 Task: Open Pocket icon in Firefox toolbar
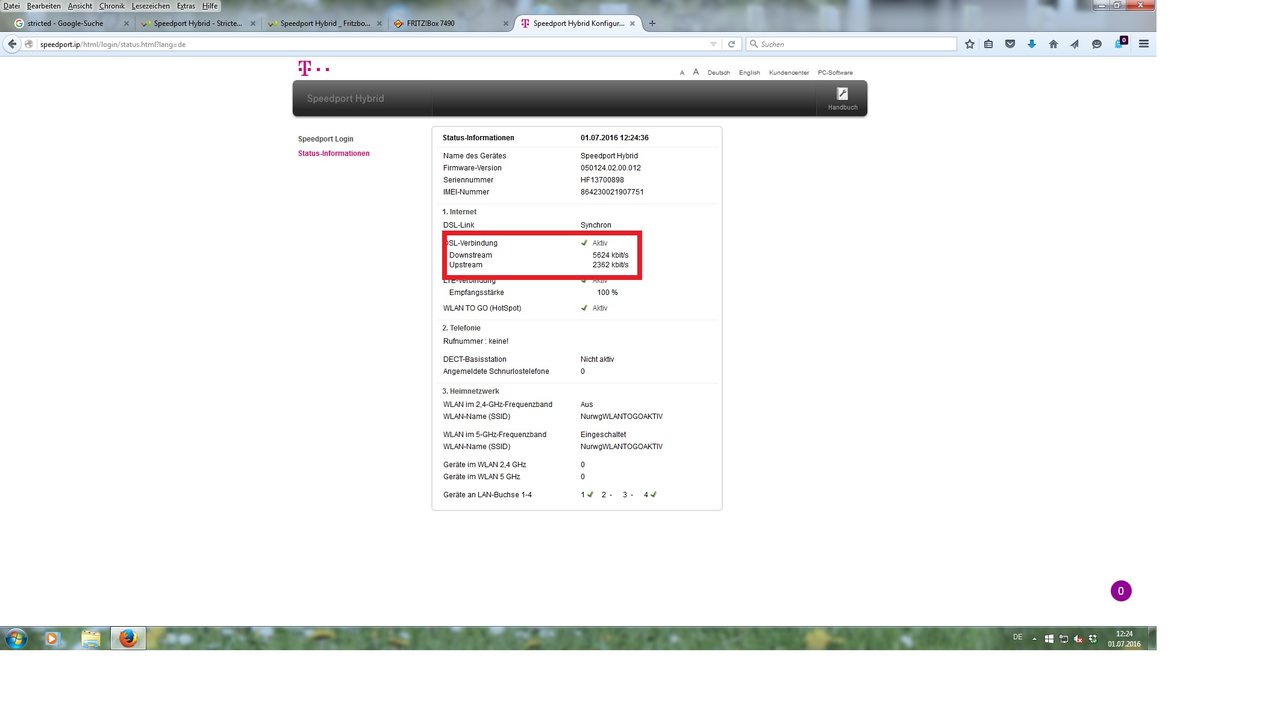(1010, 44)
